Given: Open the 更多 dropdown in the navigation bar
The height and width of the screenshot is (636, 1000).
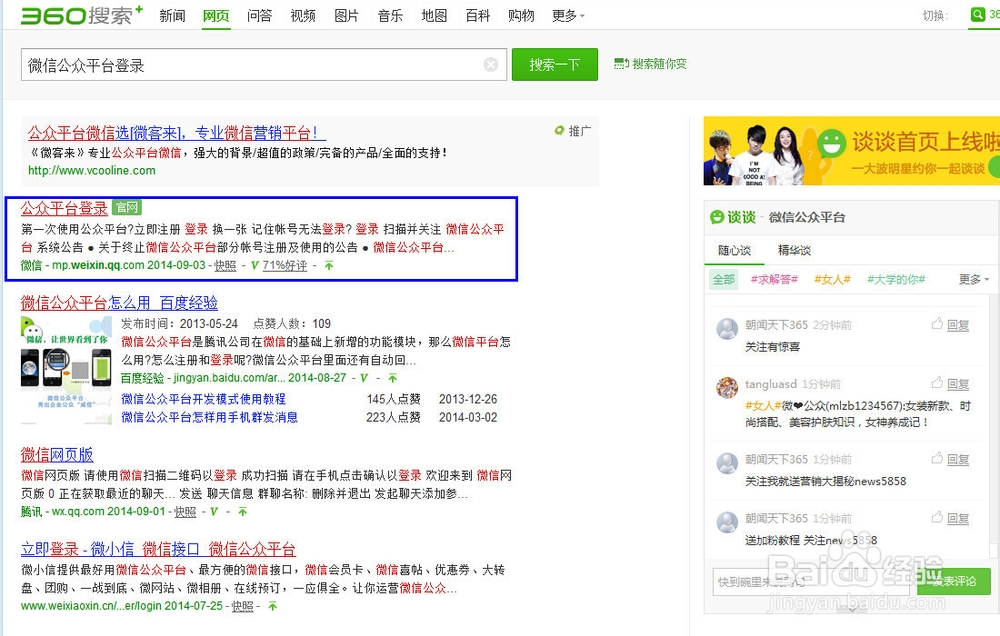Looking at the screenshot, I should pos(567,15).
